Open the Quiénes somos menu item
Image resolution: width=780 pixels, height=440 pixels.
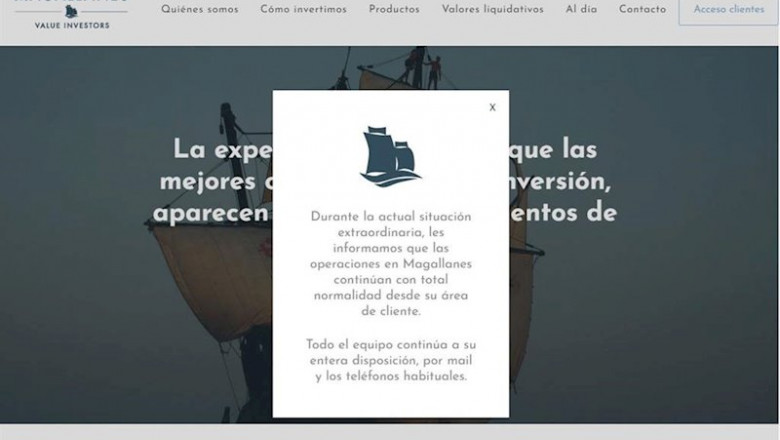(x=199, y=9)
